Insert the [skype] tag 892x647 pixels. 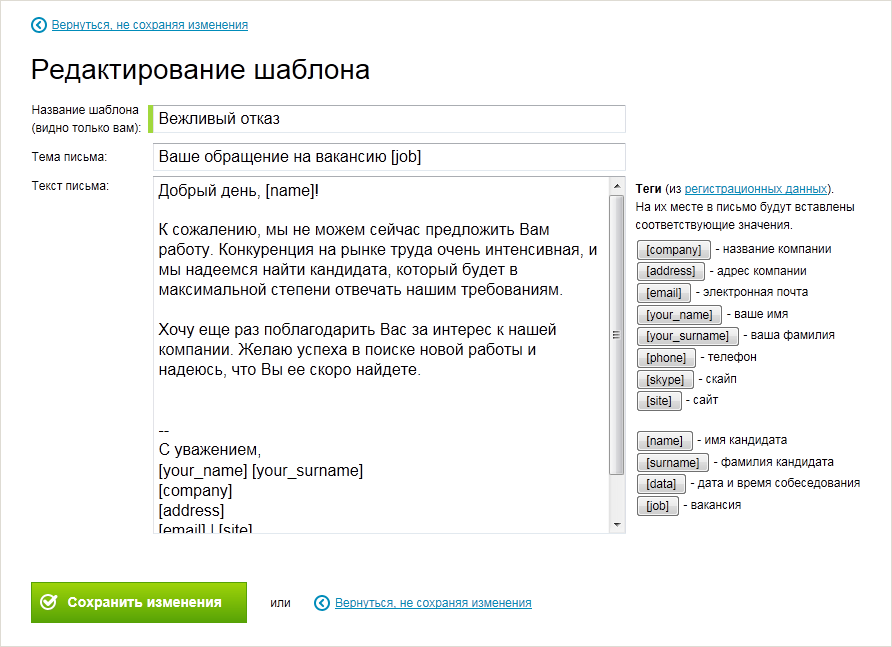(x=665, y=380)
